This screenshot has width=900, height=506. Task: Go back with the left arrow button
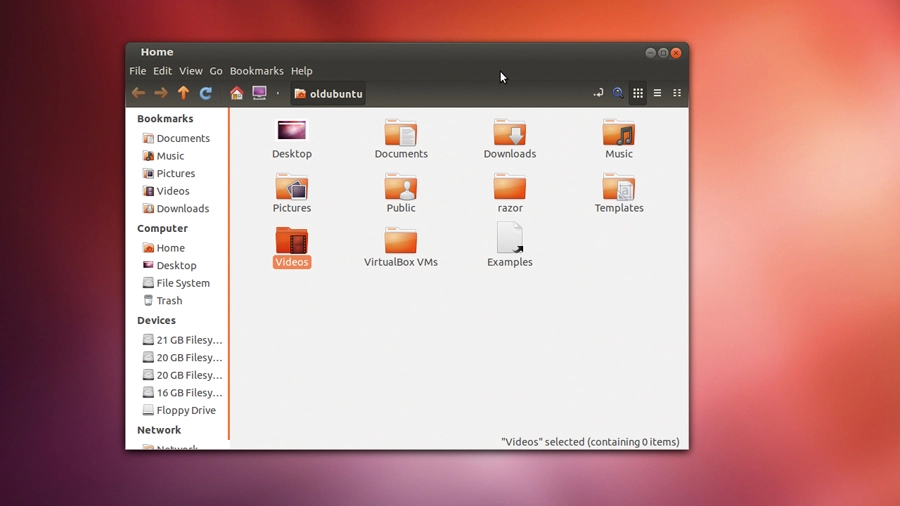(x=138, y=93)
